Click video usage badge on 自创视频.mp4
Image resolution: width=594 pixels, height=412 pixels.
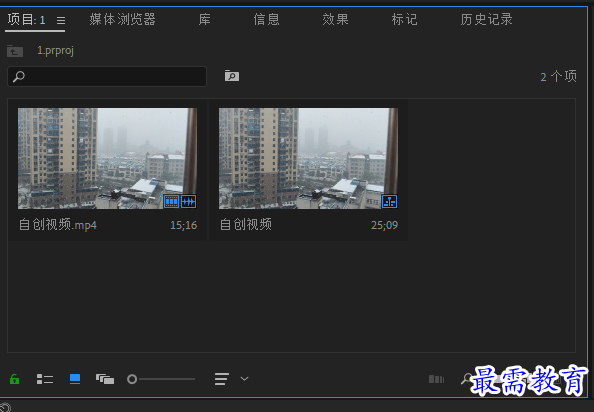pyautogui.click(x=171, y=201)
